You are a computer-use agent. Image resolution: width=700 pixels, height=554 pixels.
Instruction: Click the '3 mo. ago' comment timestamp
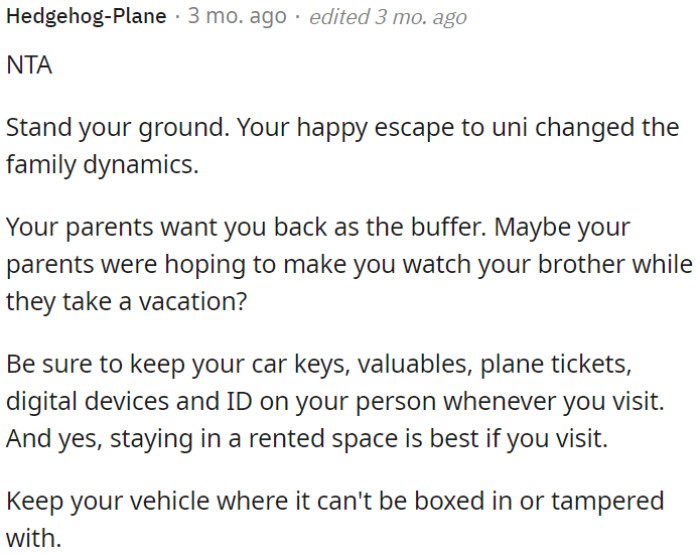click(237, 18)
